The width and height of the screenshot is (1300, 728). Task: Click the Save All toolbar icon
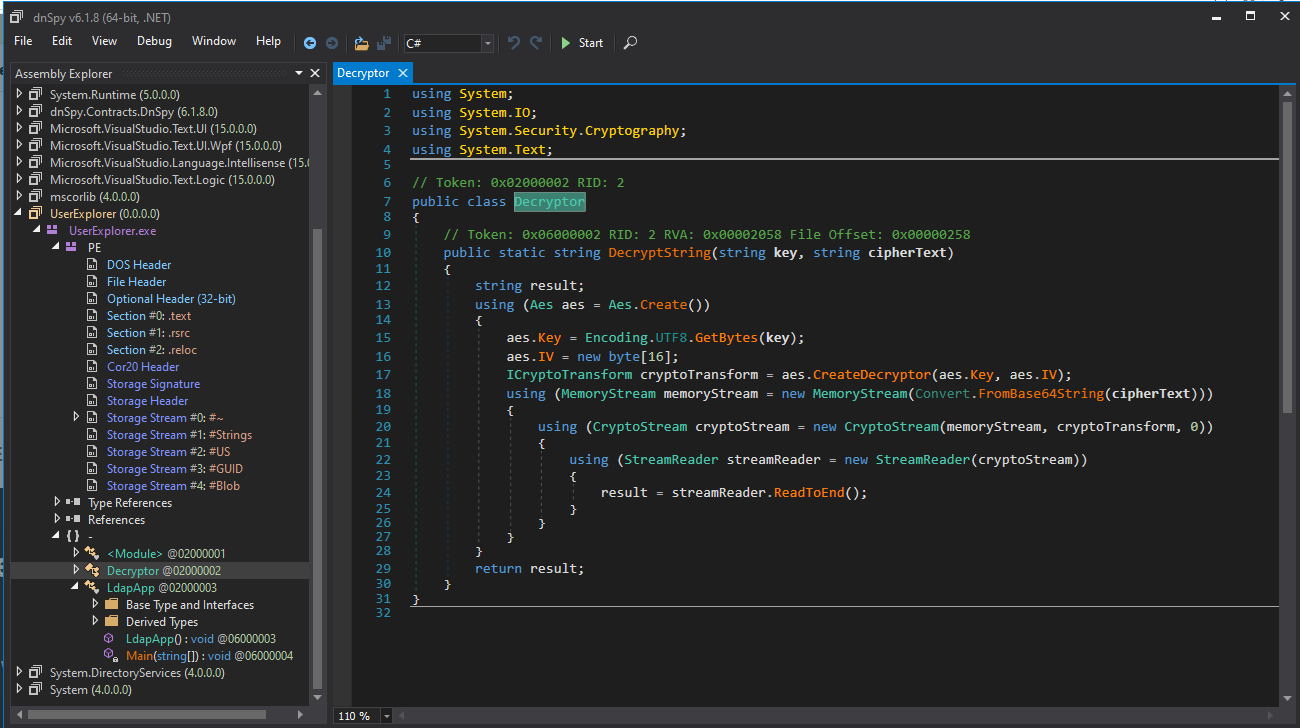[384, 43]
